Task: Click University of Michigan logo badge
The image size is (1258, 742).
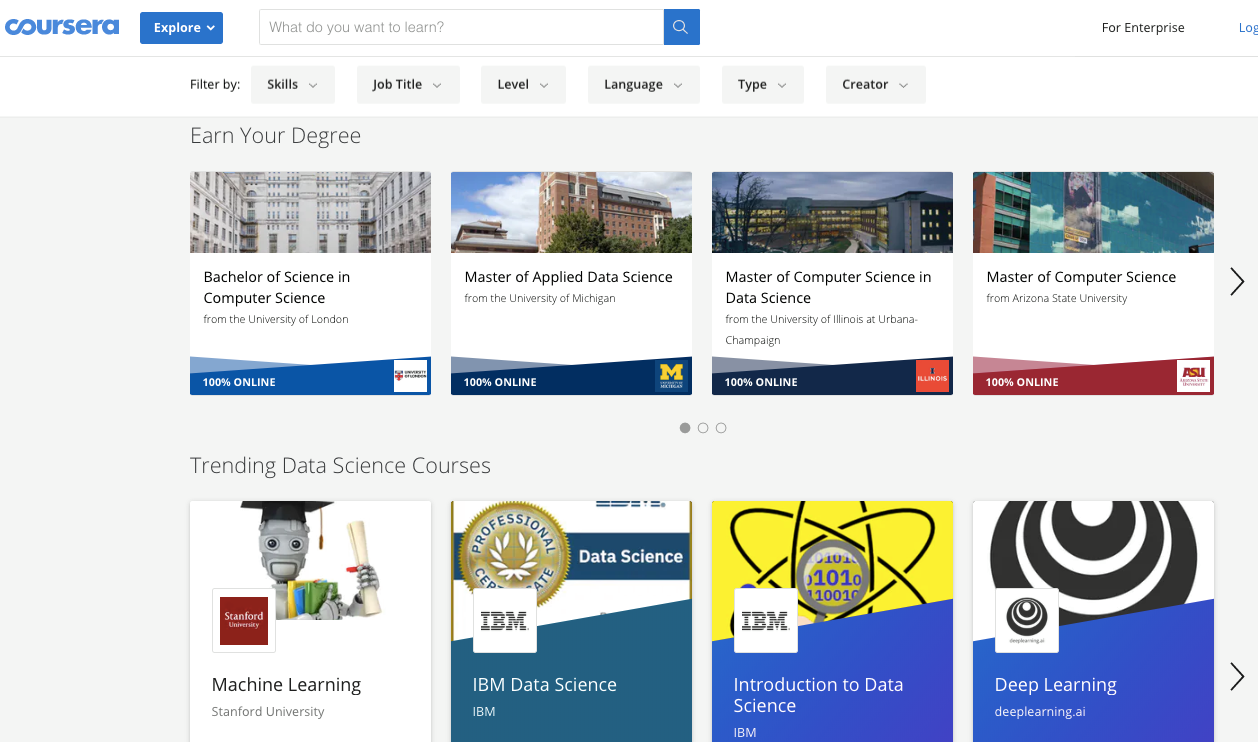Action: tap(671, 376)
